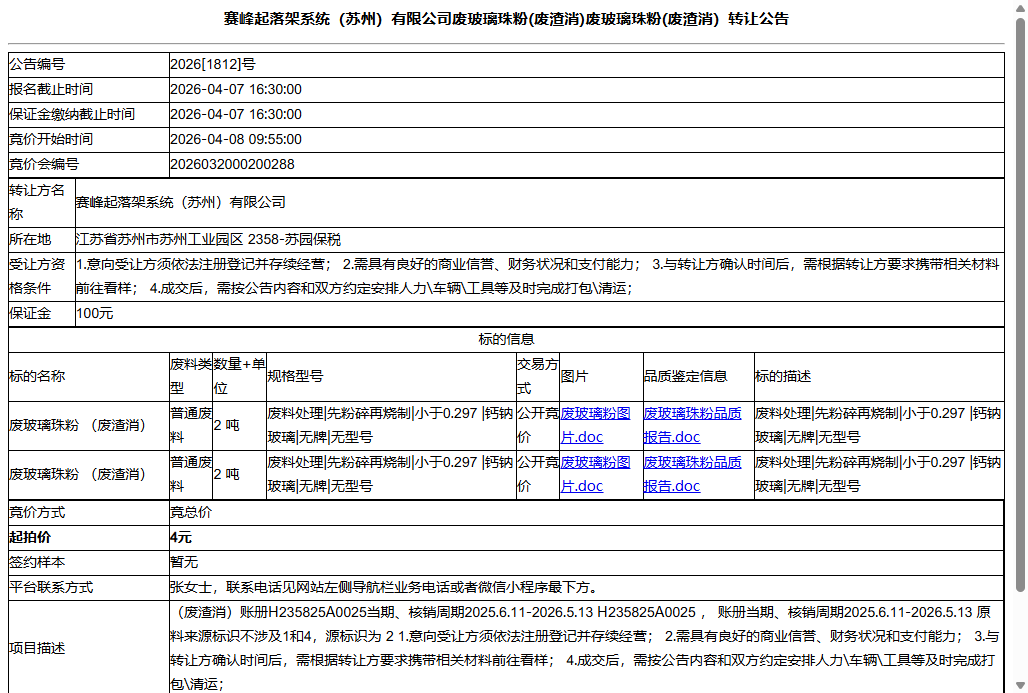Click the 项目描述 label
The width and height of the screenshot is (1028, 693).
point(37,648)
